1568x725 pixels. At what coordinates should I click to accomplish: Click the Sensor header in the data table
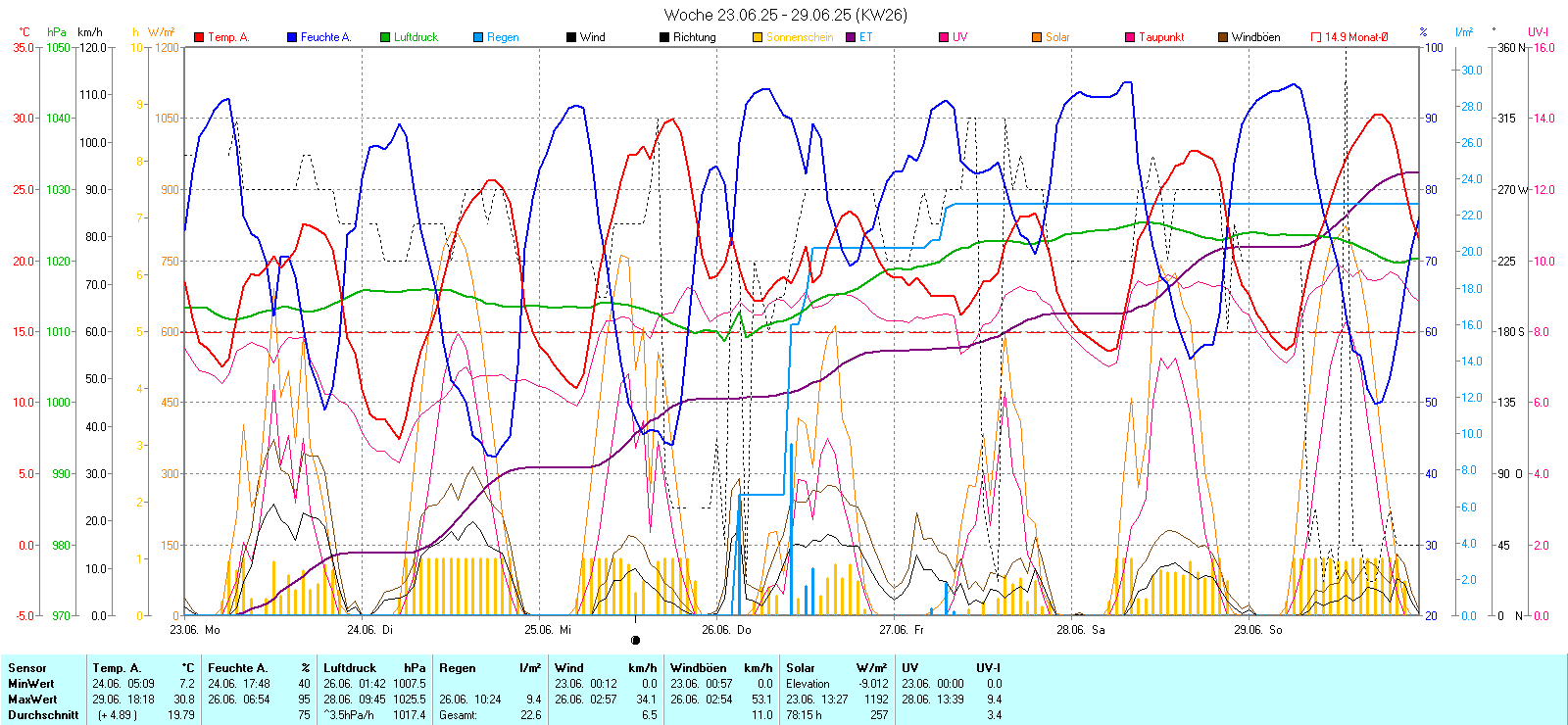[x=27, y=668]
